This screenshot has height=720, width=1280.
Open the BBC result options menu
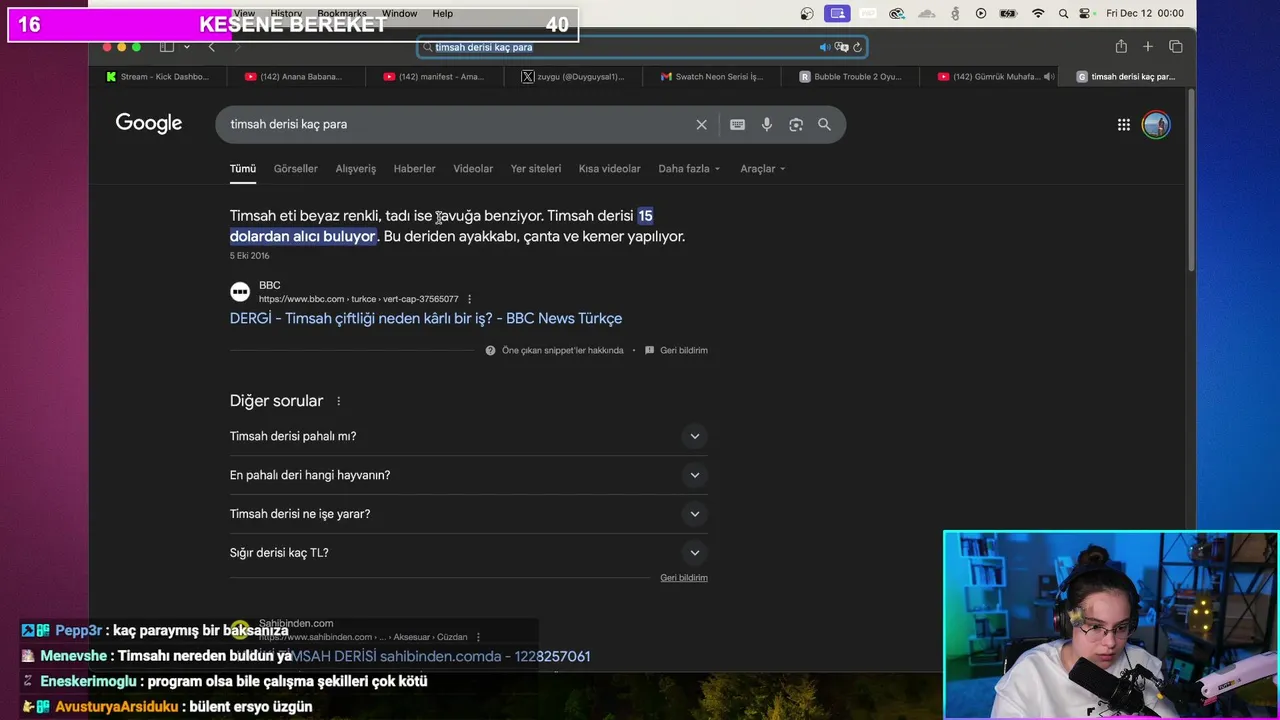point(469,299)
